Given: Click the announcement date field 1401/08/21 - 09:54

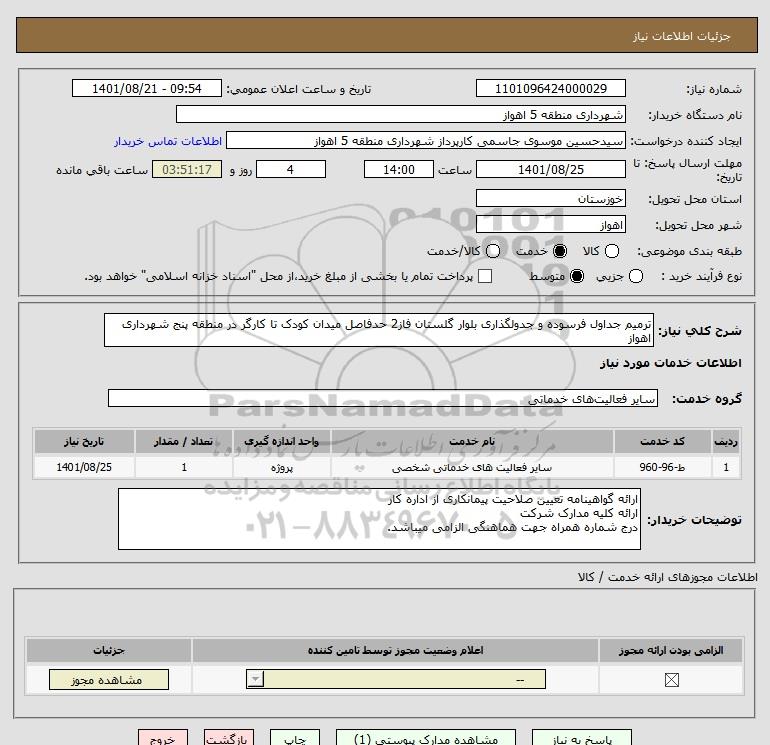Looking at the screenshot, I should click(147, 88).
